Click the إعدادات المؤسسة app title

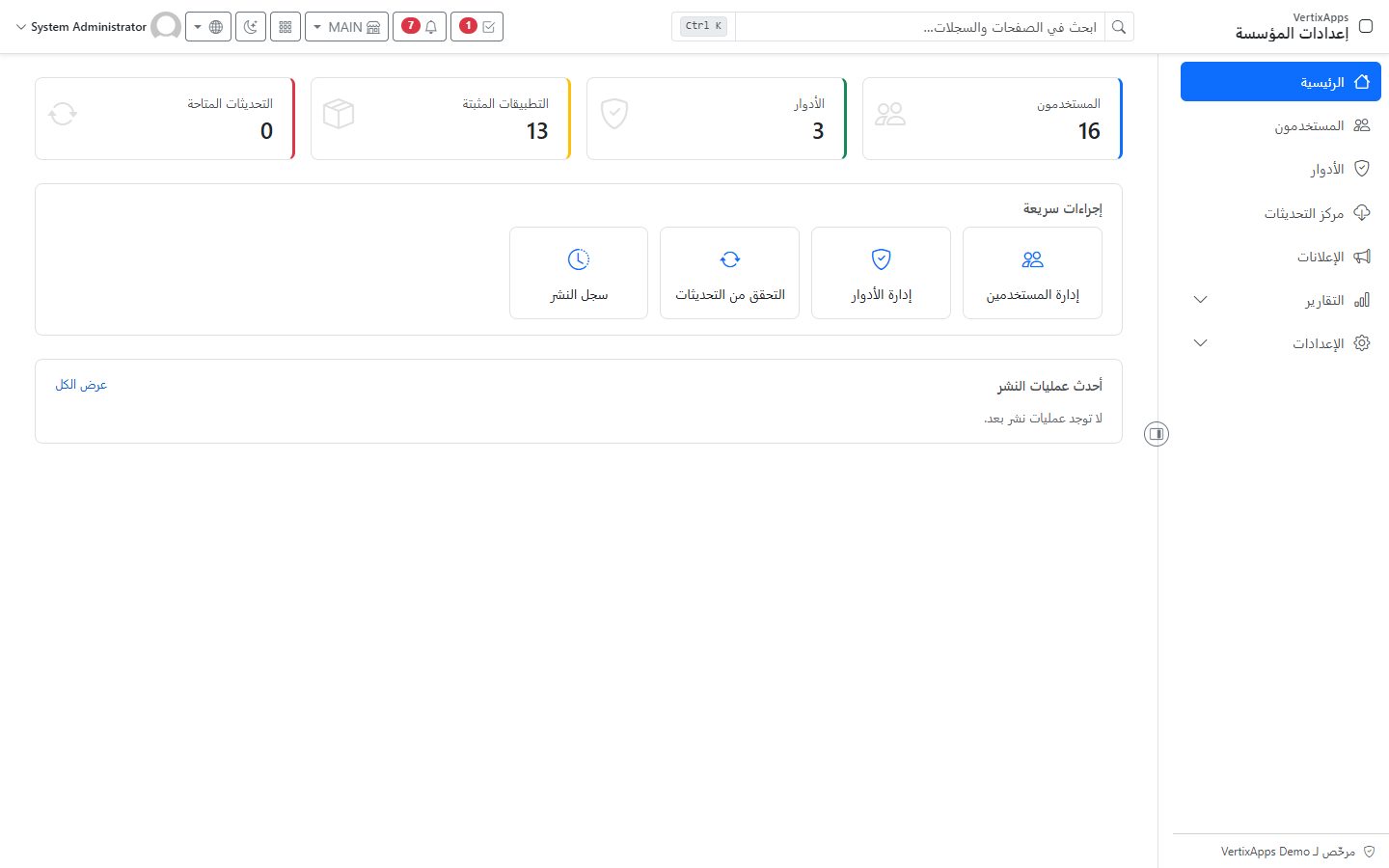tap(1292, 34)
